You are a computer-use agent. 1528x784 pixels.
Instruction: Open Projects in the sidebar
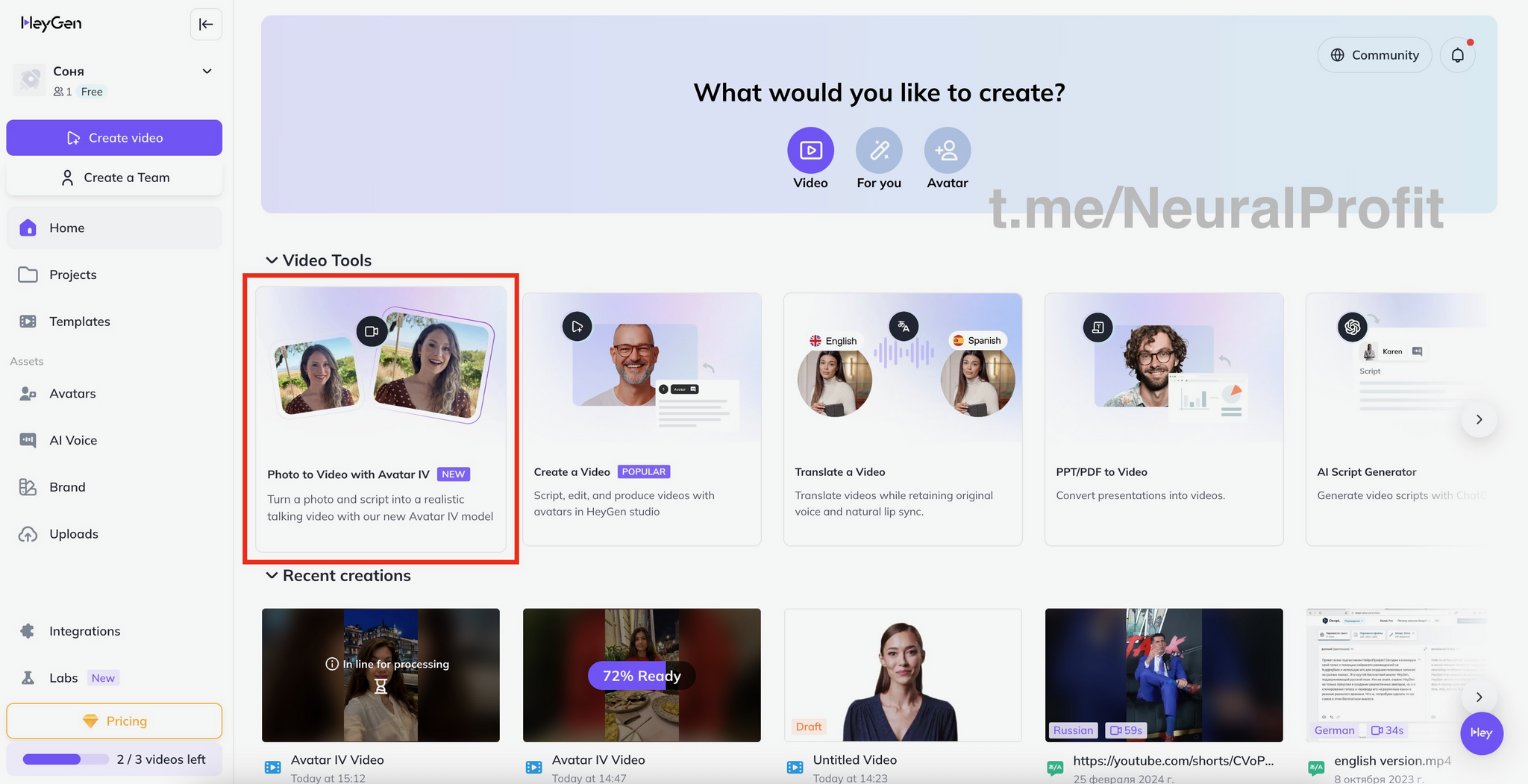coord(114,275)
